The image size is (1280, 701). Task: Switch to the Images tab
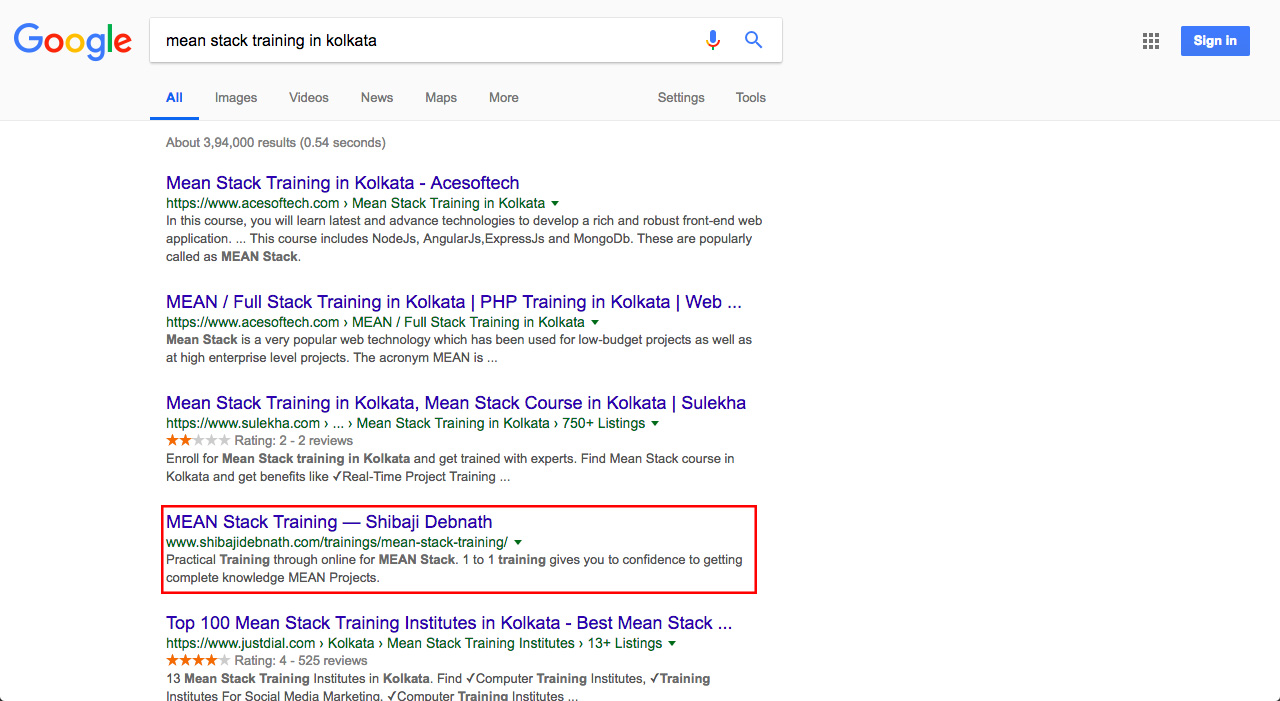point(236,98)
